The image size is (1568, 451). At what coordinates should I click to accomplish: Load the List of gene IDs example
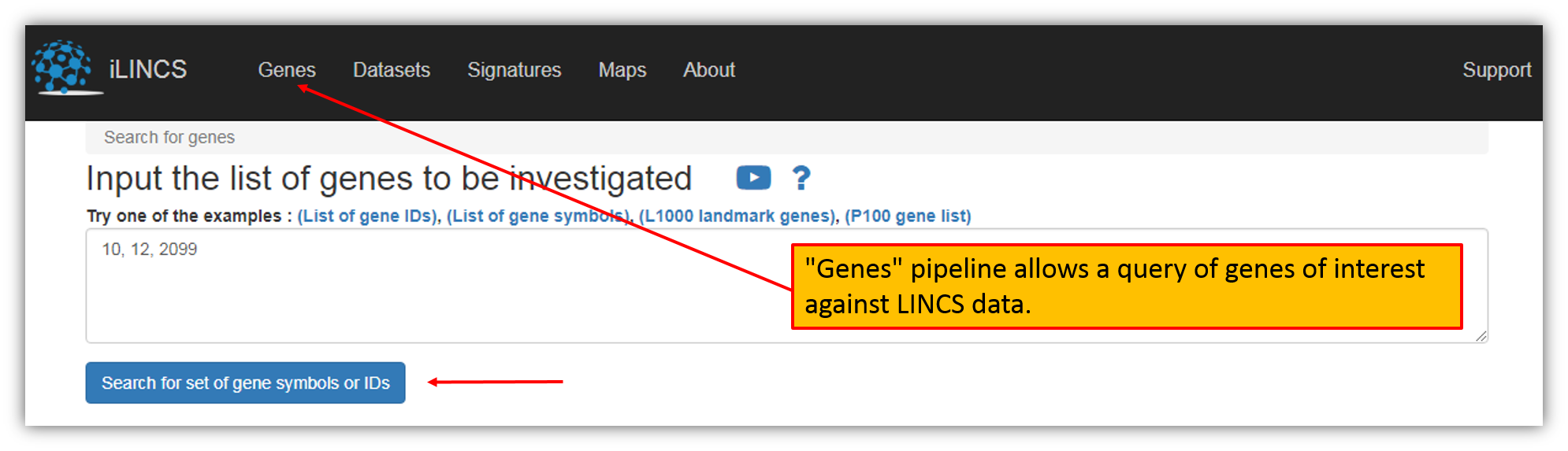(x=367, y=216)
